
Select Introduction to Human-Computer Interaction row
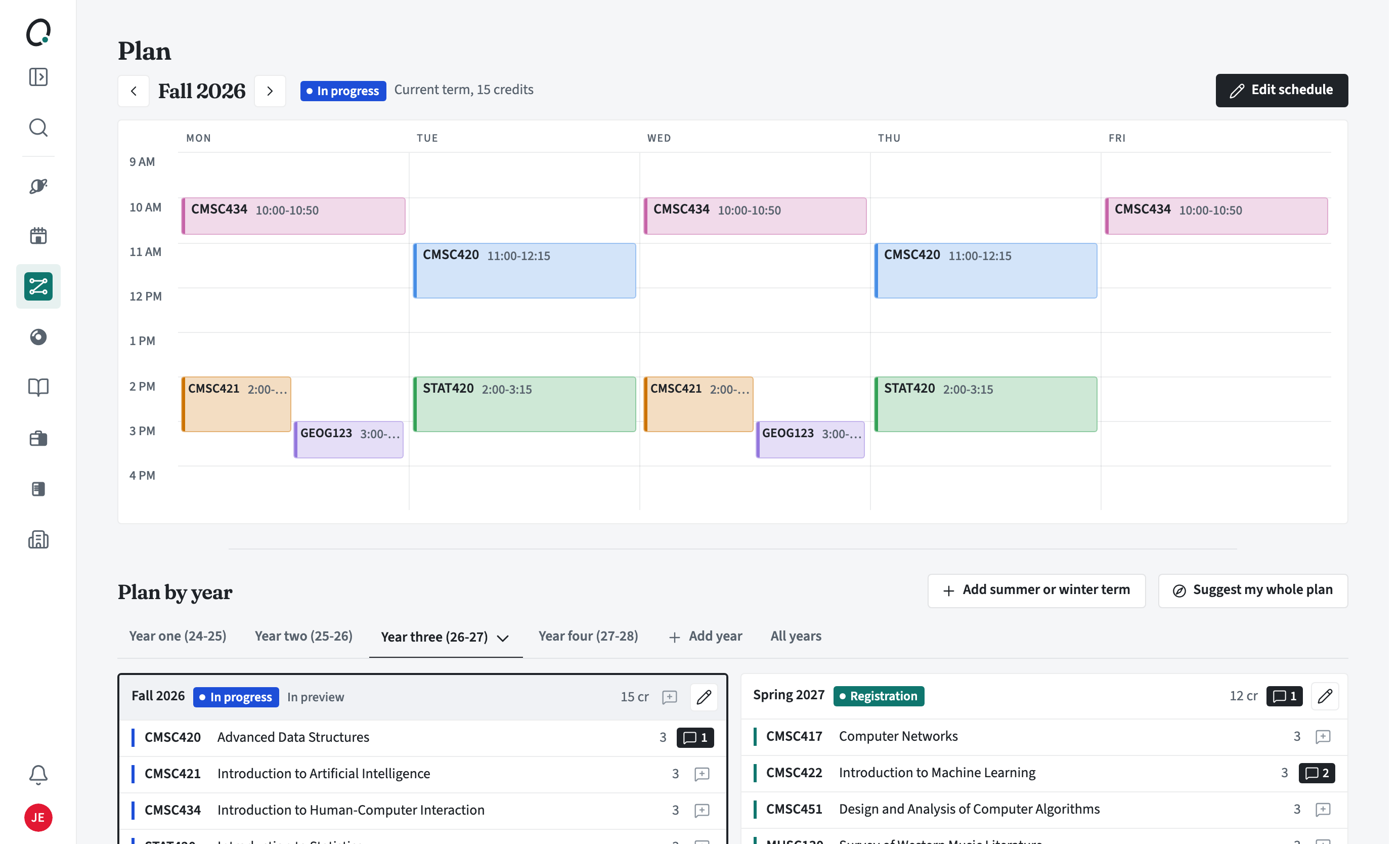(423, 810)
